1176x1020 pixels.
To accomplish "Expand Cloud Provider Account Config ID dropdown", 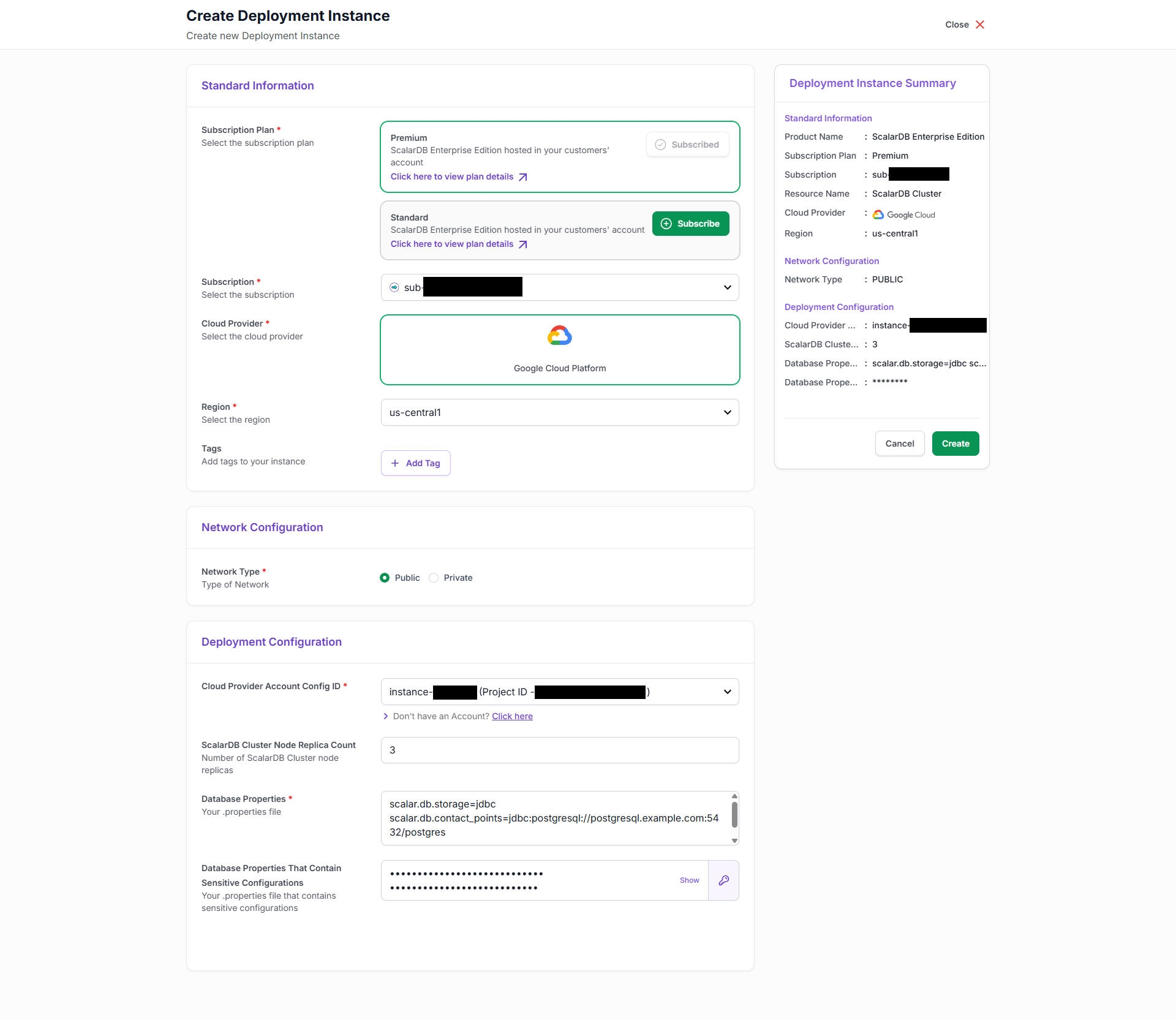I will pos(727,692).
